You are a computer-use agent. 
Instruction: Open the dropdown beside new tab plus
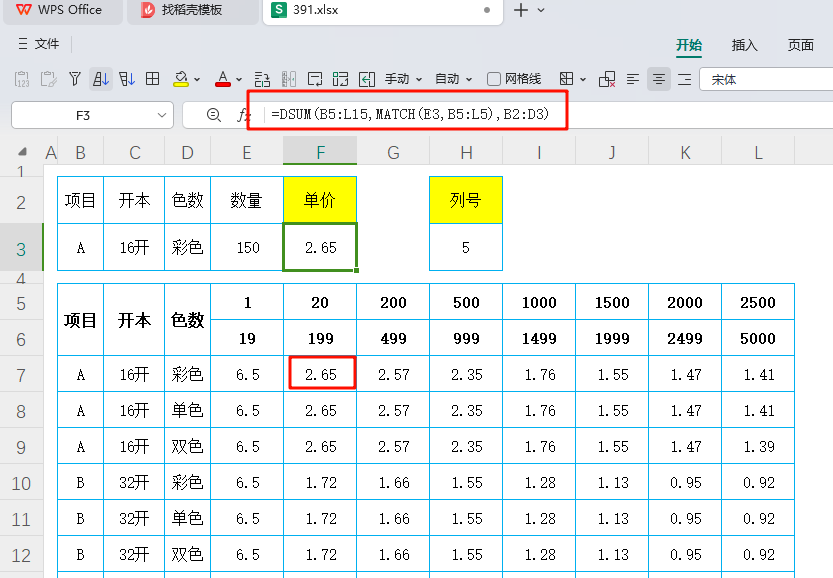(541, 10)
